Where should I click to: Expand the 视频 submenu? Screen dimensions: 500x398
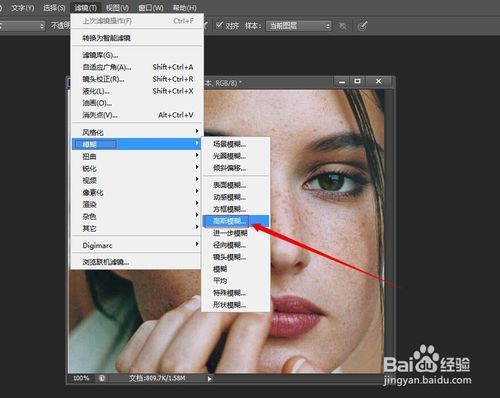(x=136, y=180)
